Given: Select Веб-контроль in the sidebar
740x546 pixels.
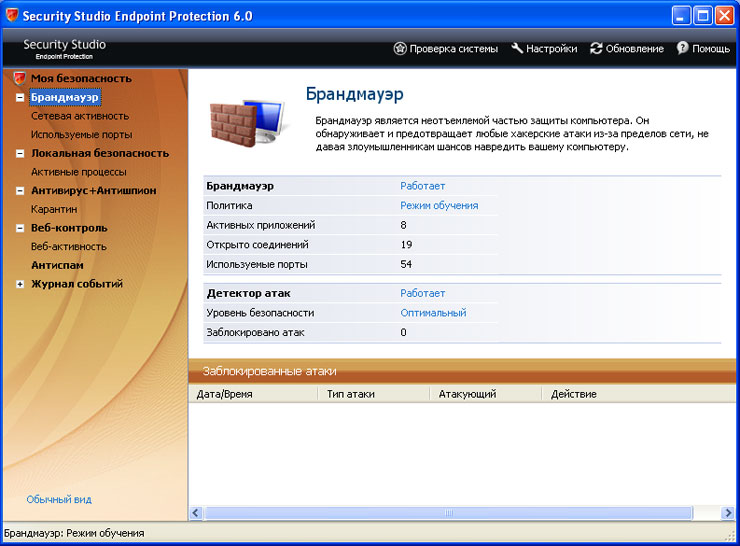Looking at the screenshot, I should 69,228.
